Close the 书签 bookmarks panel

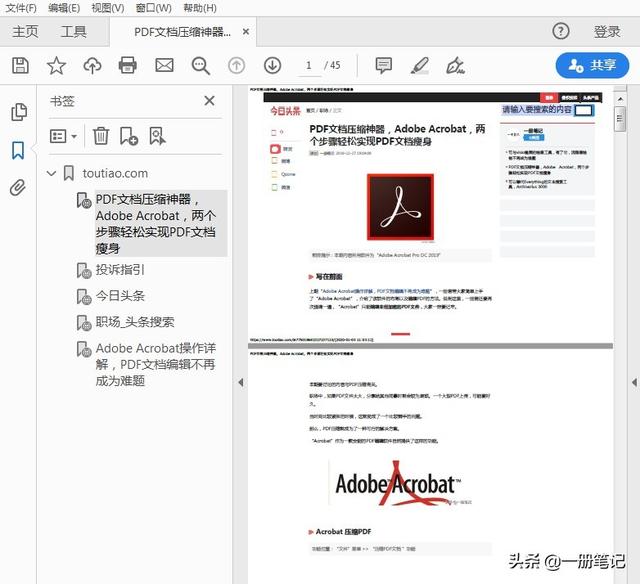pos(209,100)
